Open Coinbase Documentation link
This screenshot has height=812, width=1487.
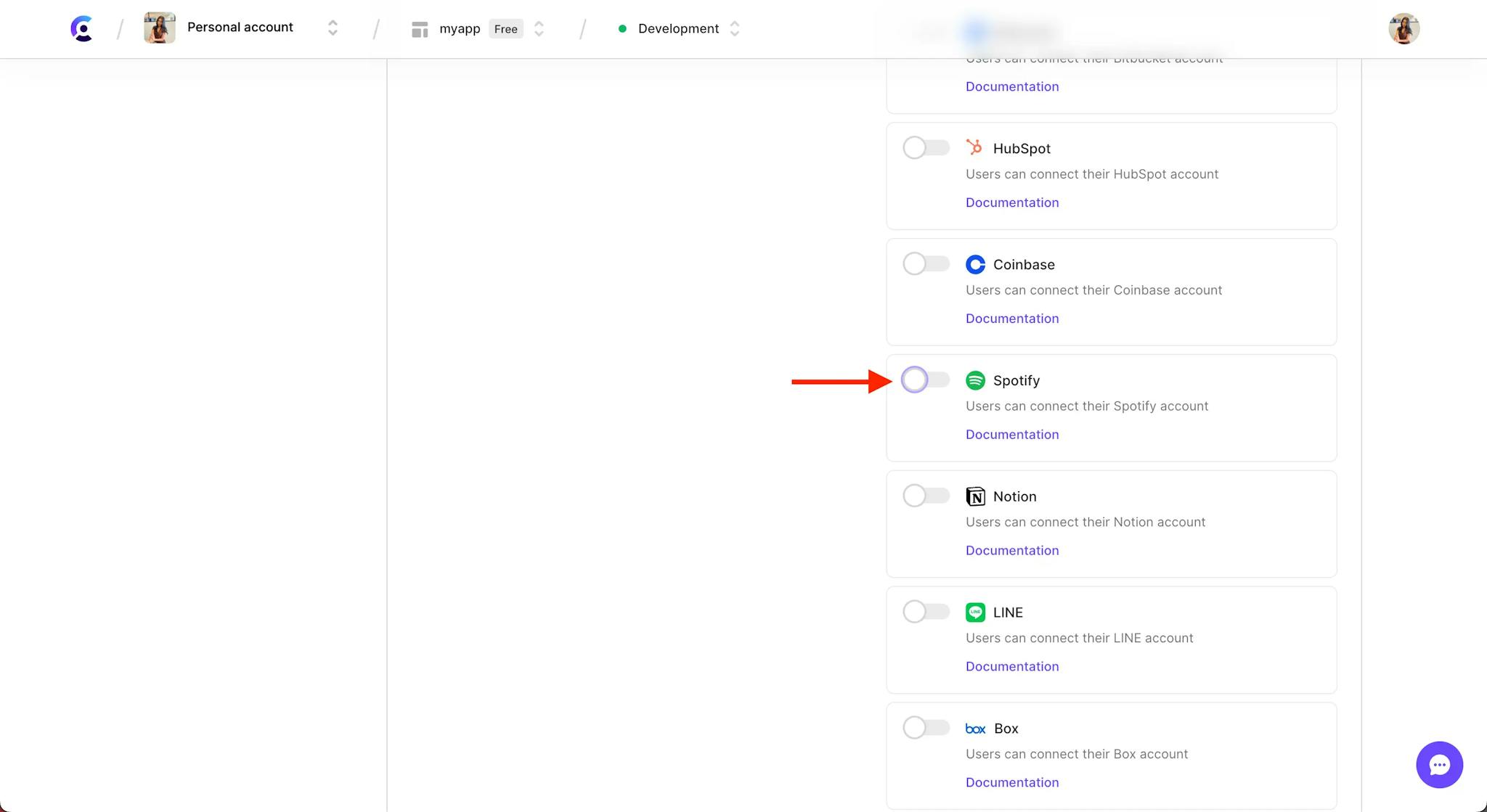(x=1011, y=318)
